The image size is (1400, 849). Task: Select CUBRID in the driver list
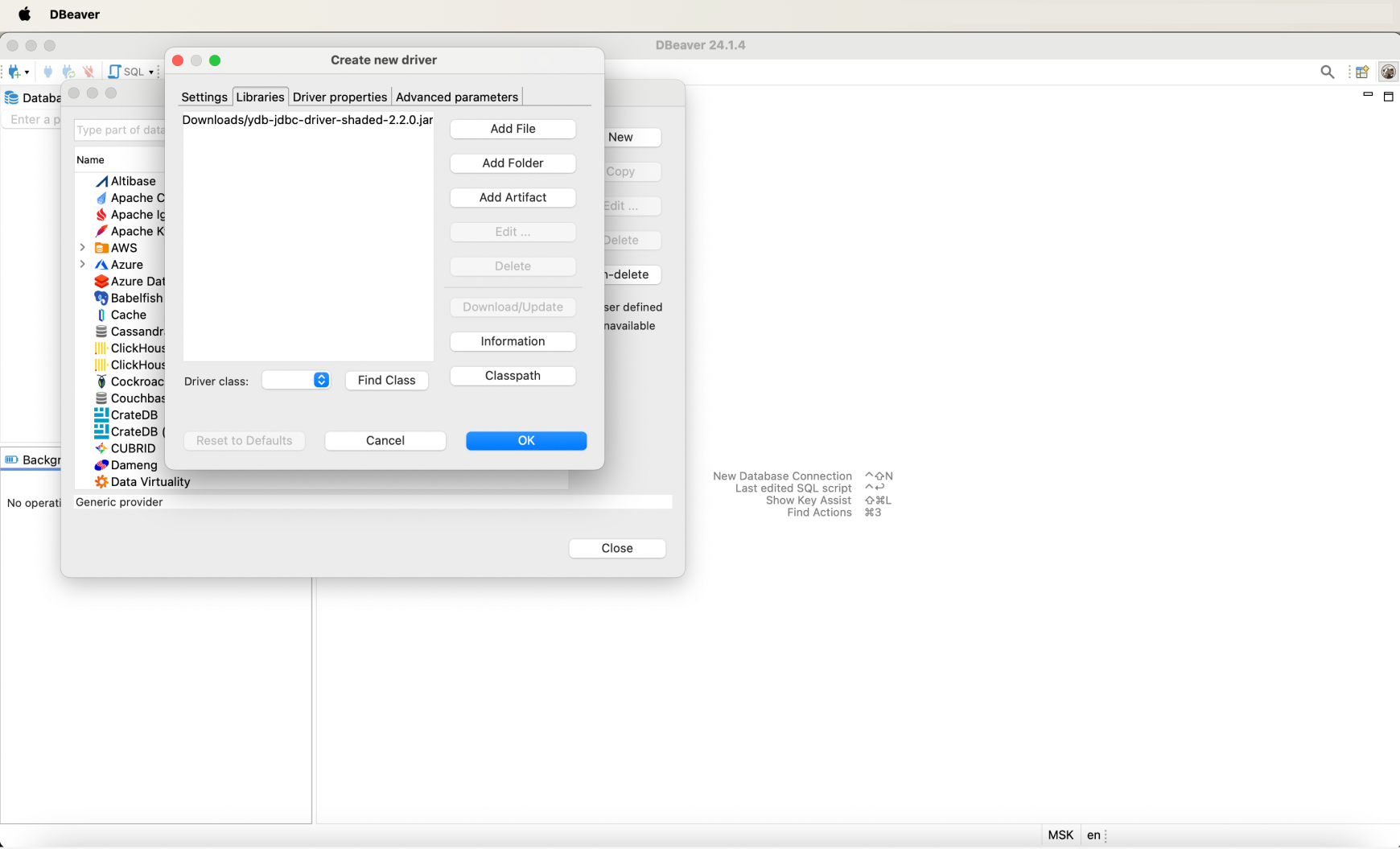tap(133, 448)
